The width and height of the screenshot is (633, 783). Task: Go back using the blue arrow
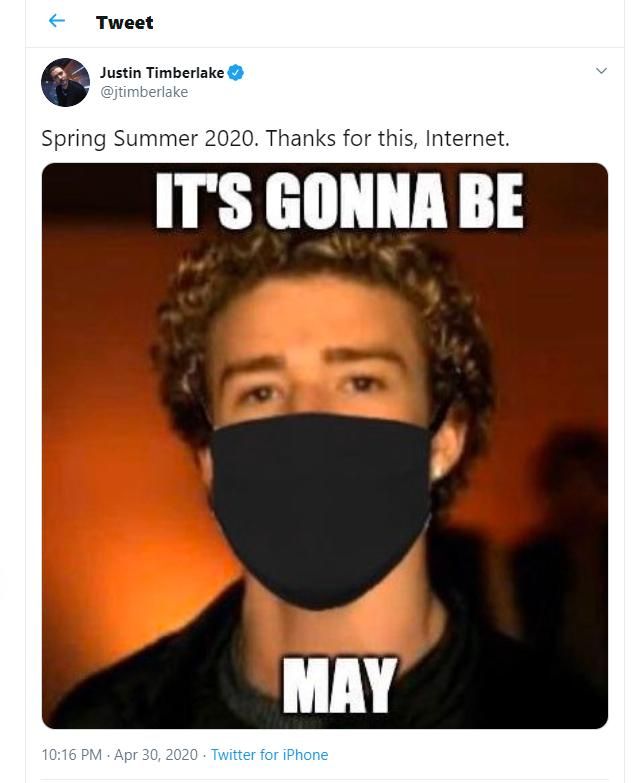(x=57, y=20)
